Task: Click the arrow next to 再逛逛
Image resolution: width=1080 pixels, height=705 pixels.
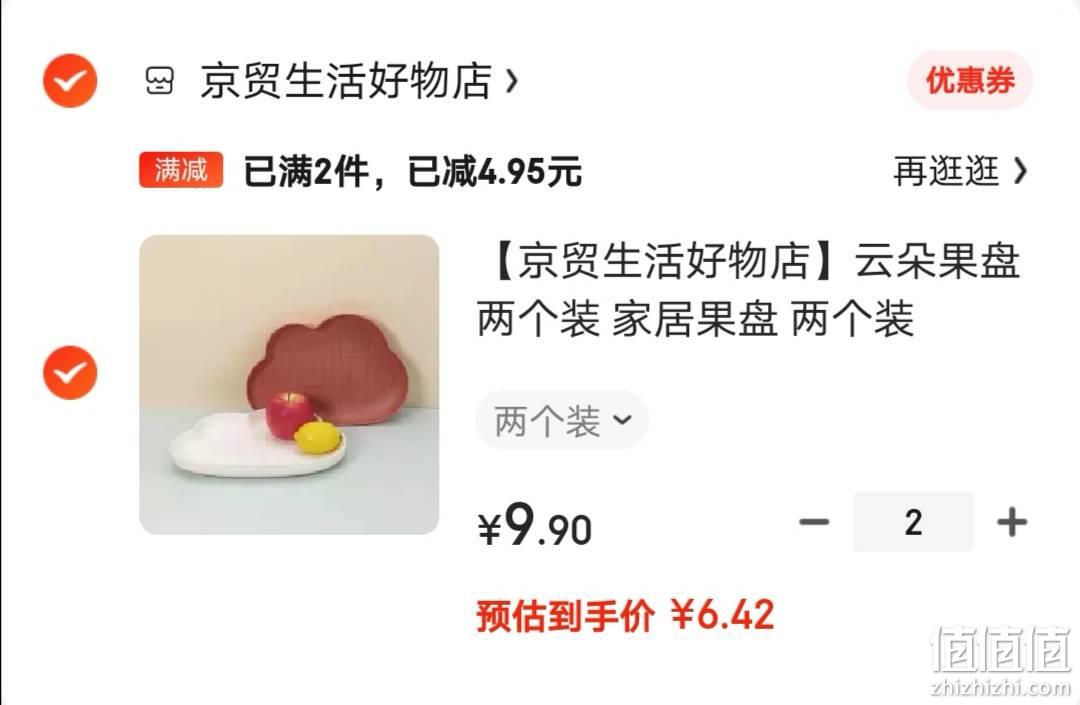Action: (1020, 171)
